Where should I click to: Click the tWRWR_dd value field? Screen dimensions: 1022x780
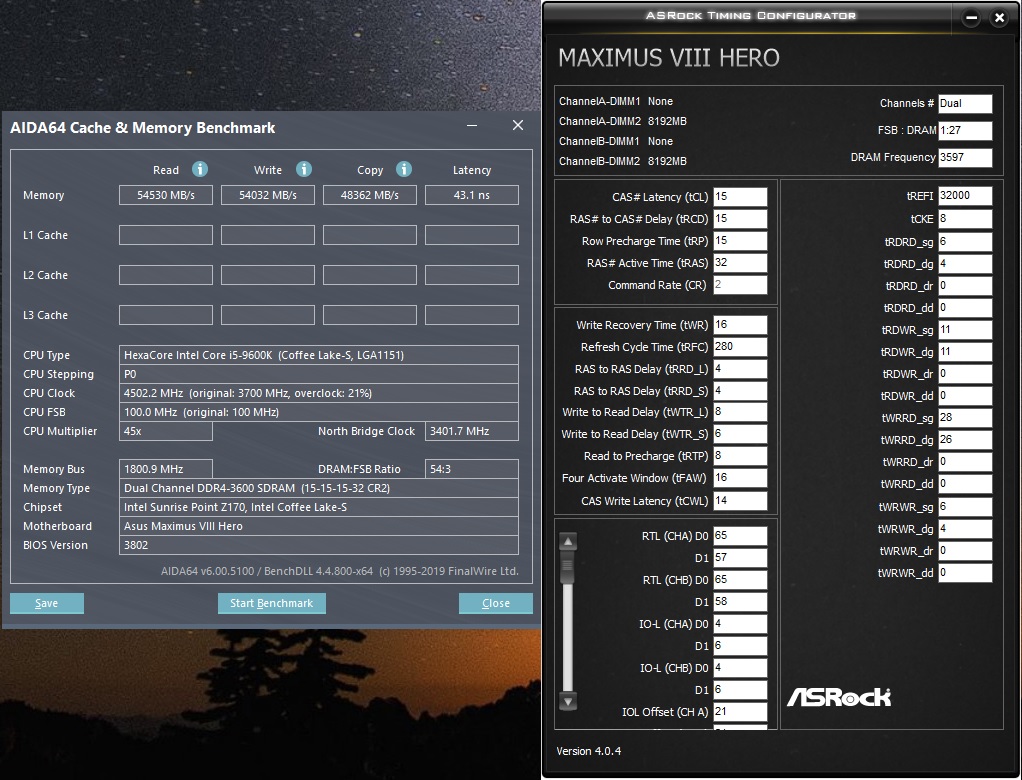(965, 573)
